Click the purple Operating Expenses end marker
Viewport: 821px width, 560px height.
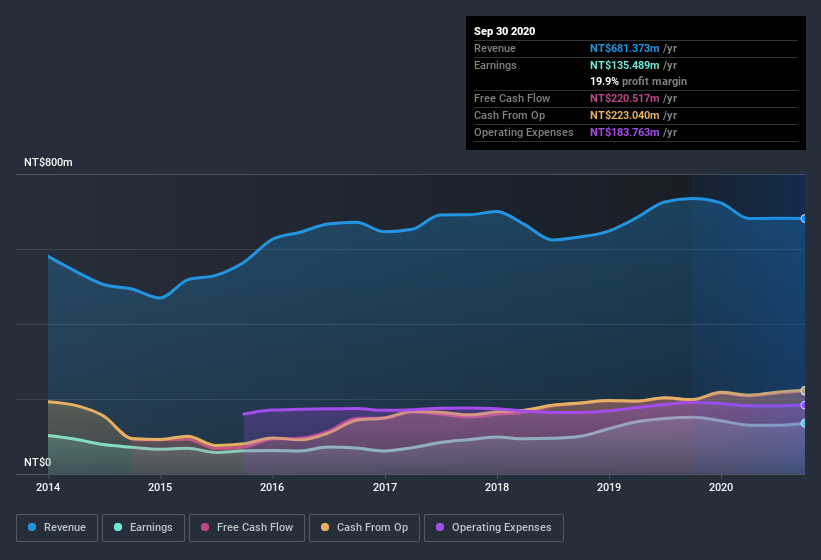tap(804, 405)
